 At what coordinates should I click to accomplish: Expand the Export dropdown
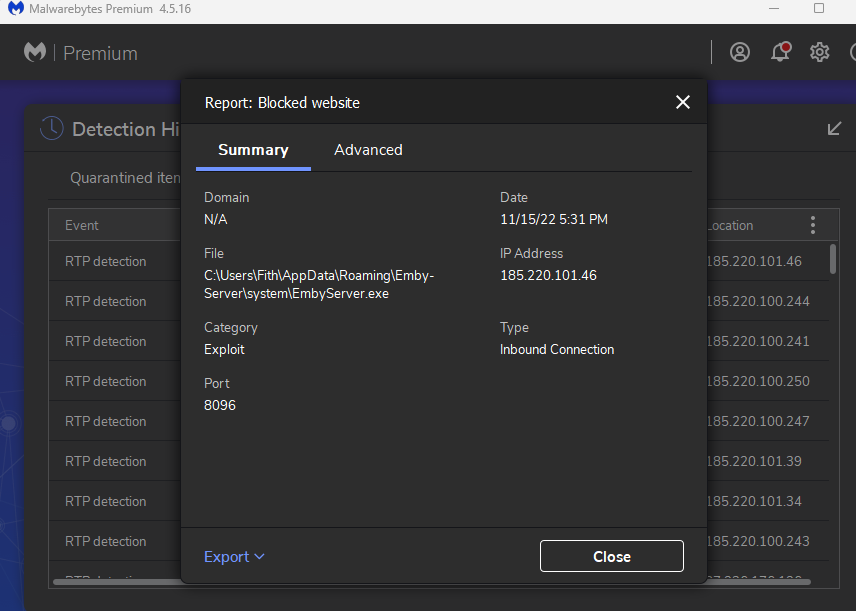pos(234,556)
